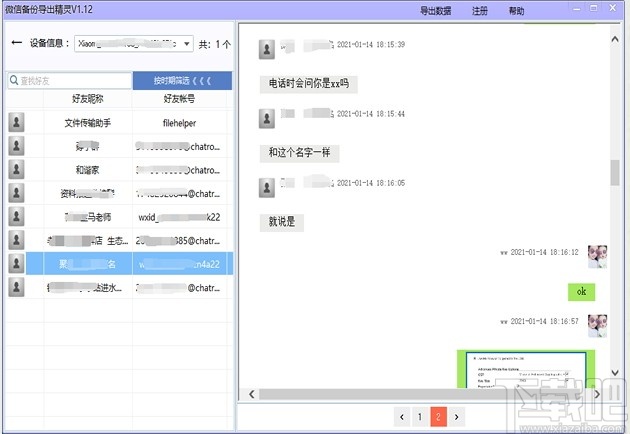The height and width of the screenshot is (434, 630).
Task: Click the green ok message bubble
Action: point(581,292)
